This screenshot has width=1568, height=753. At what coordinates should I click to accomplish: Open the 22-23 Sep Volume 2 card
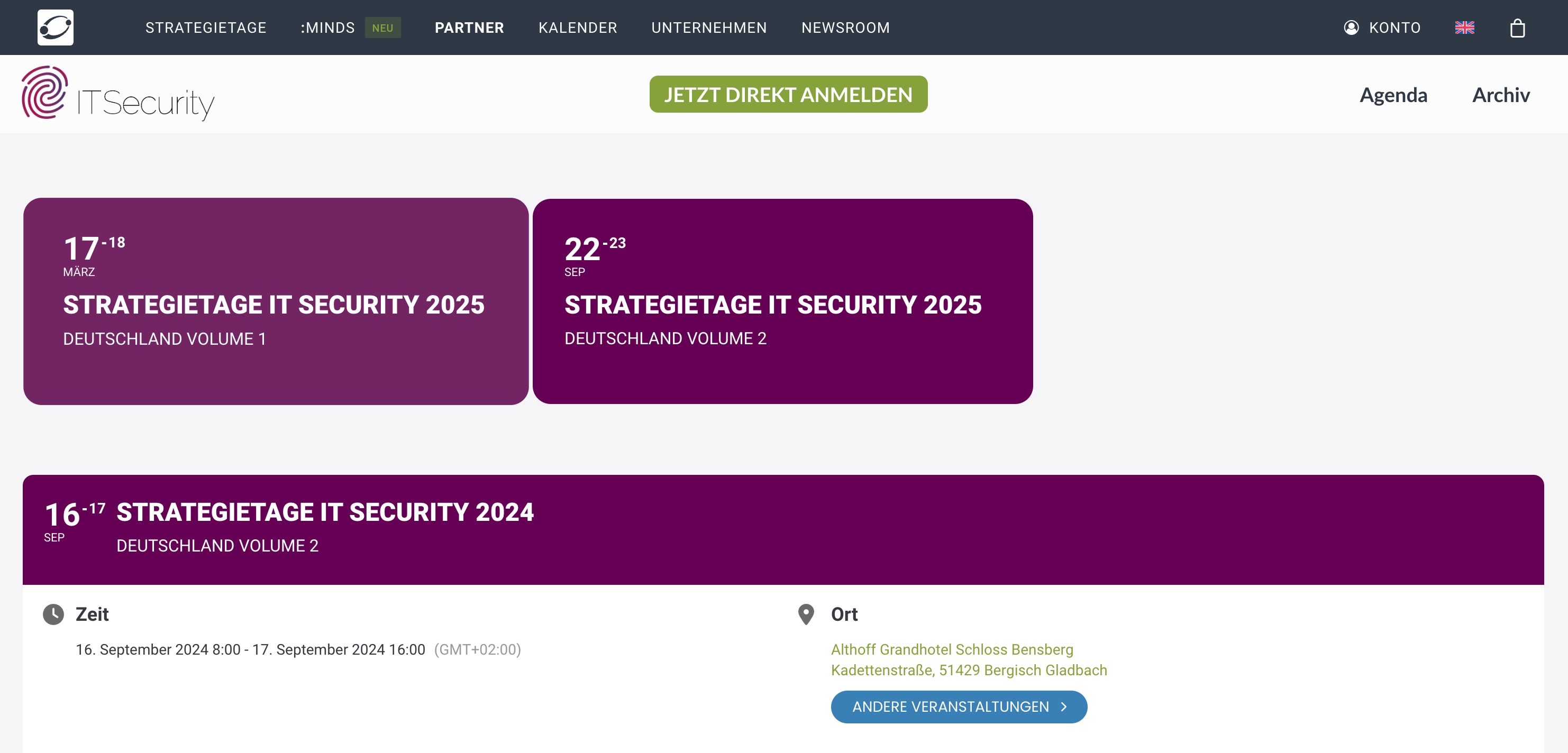(782, 301)
